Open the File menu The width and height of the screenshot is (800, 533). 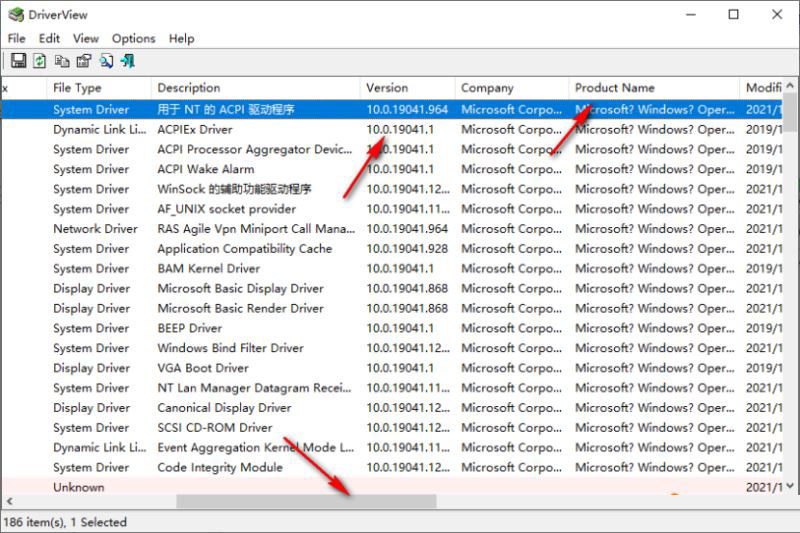point(16,39)
